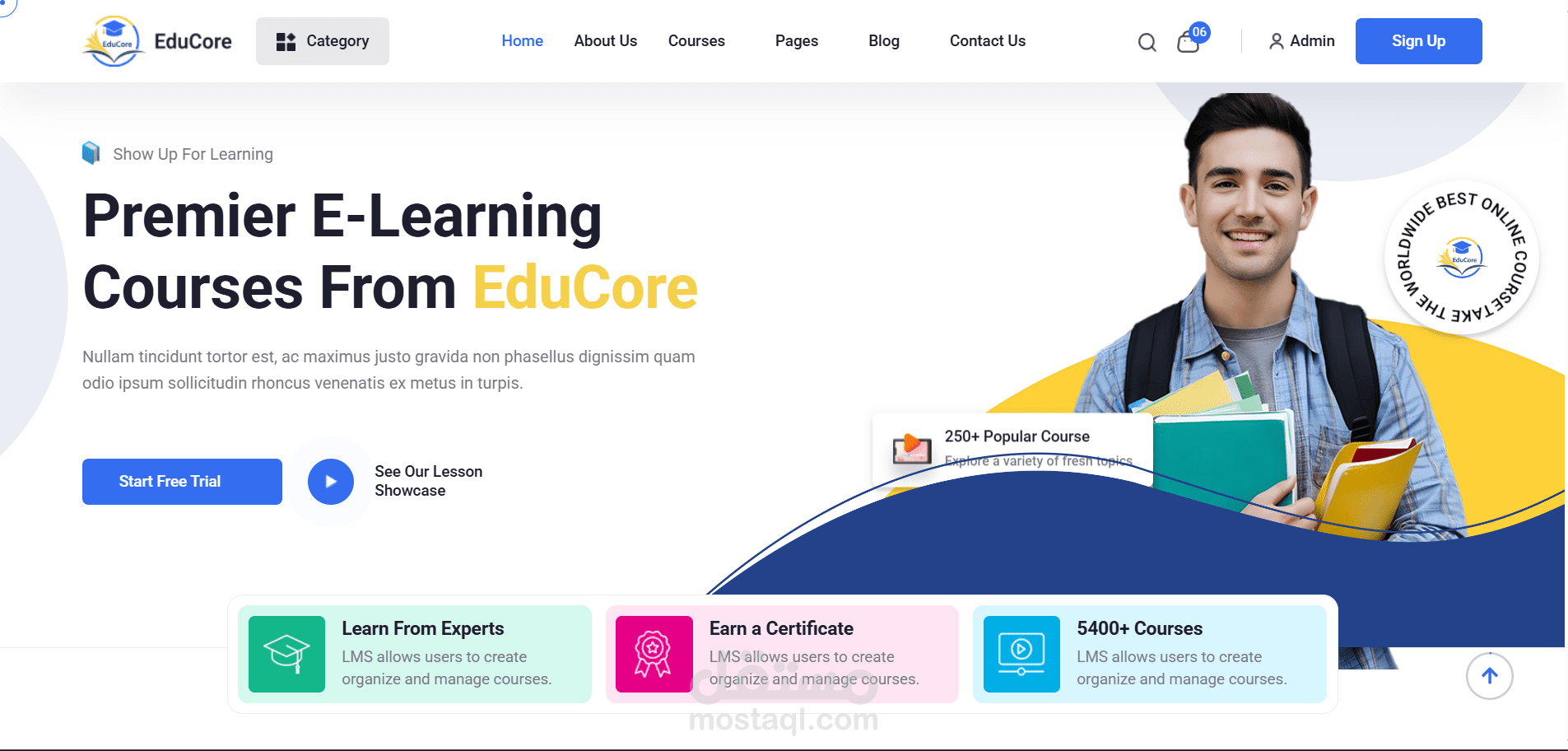This screenshot has width=1568, height=751.
Task: Click the Category grid icon
Action: [x=286, y=41]
